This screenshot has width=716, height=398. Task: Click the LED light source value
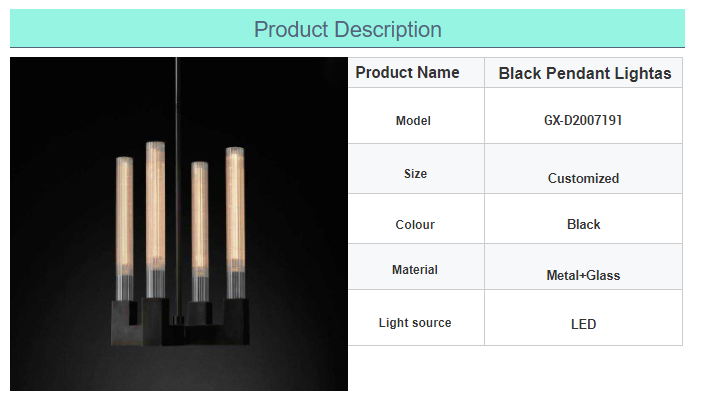tap(583, 324)
